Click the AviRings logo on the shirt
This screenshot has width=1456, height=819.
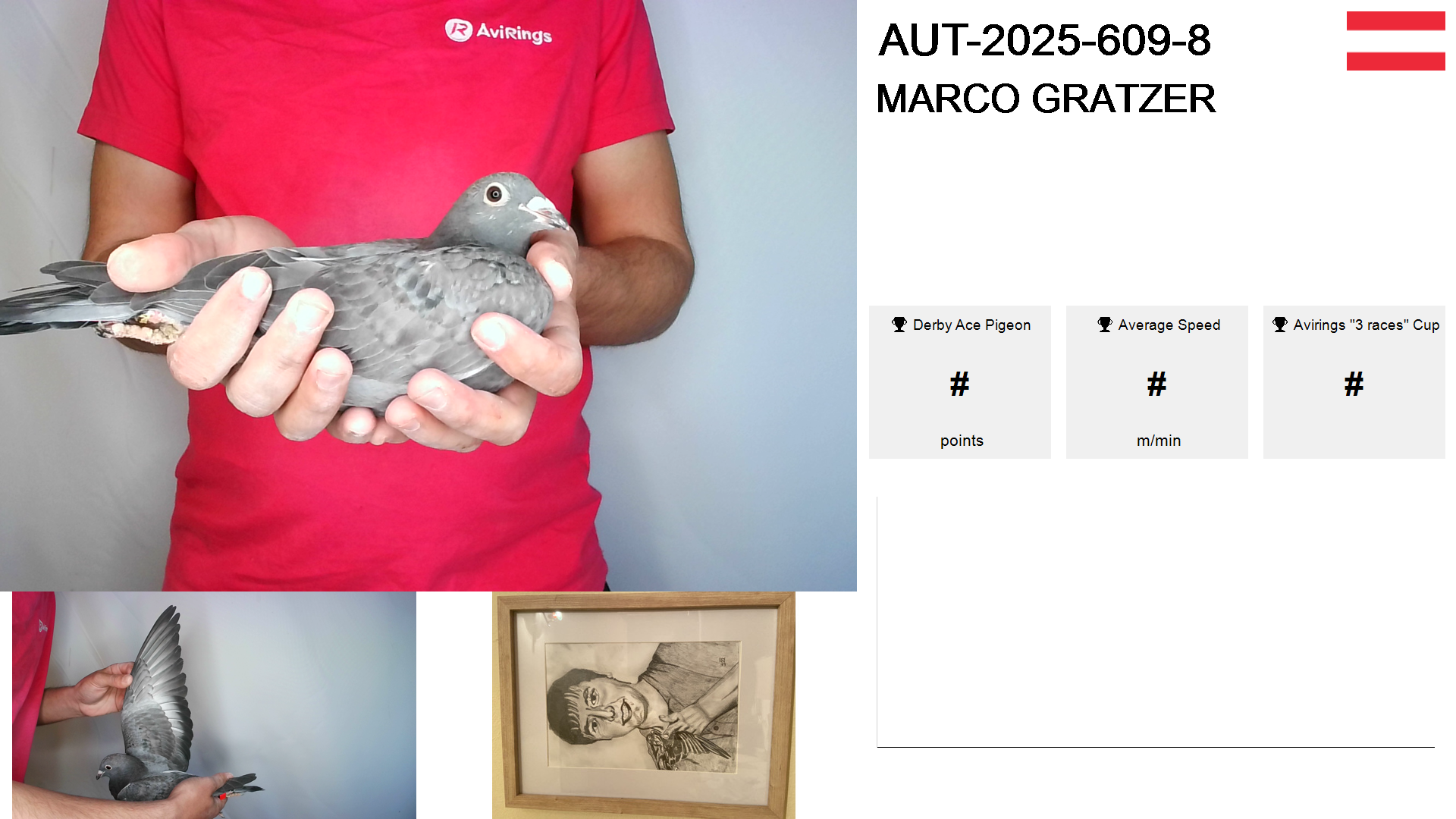point(498,31)
